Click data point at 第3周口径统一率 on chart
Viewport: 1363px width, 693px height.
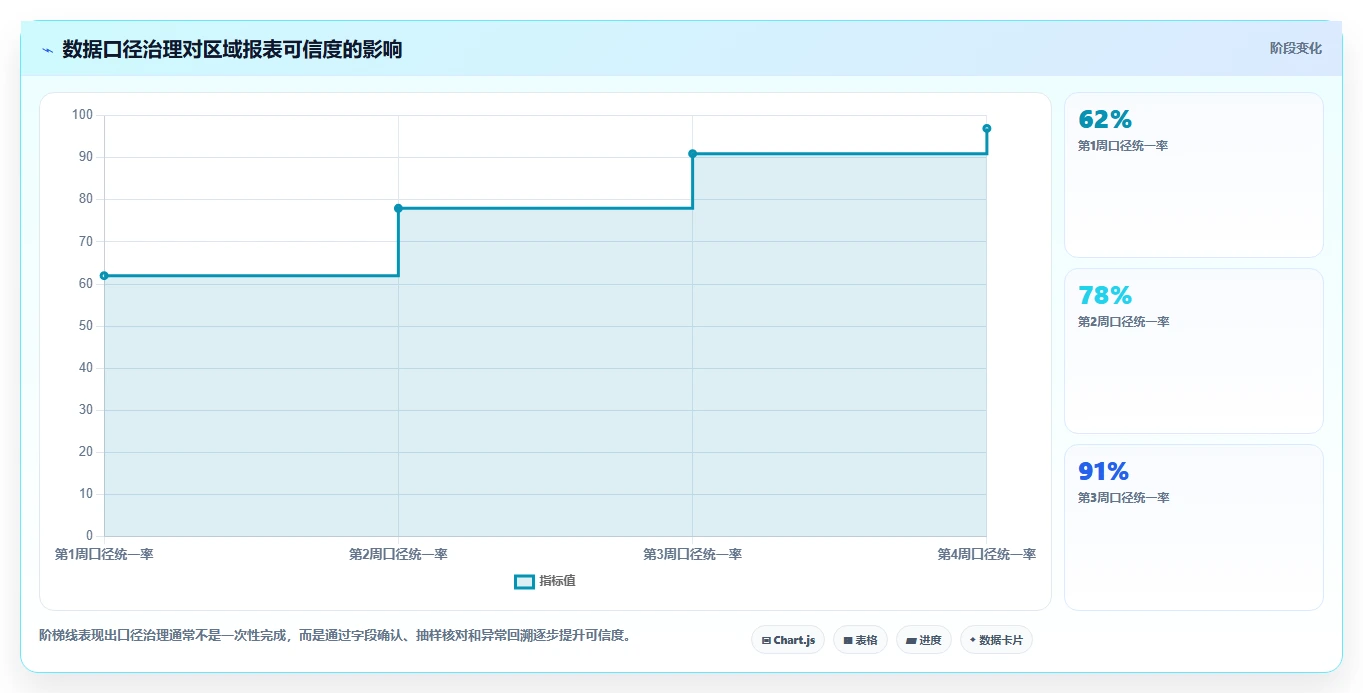(x=692, y=153)
